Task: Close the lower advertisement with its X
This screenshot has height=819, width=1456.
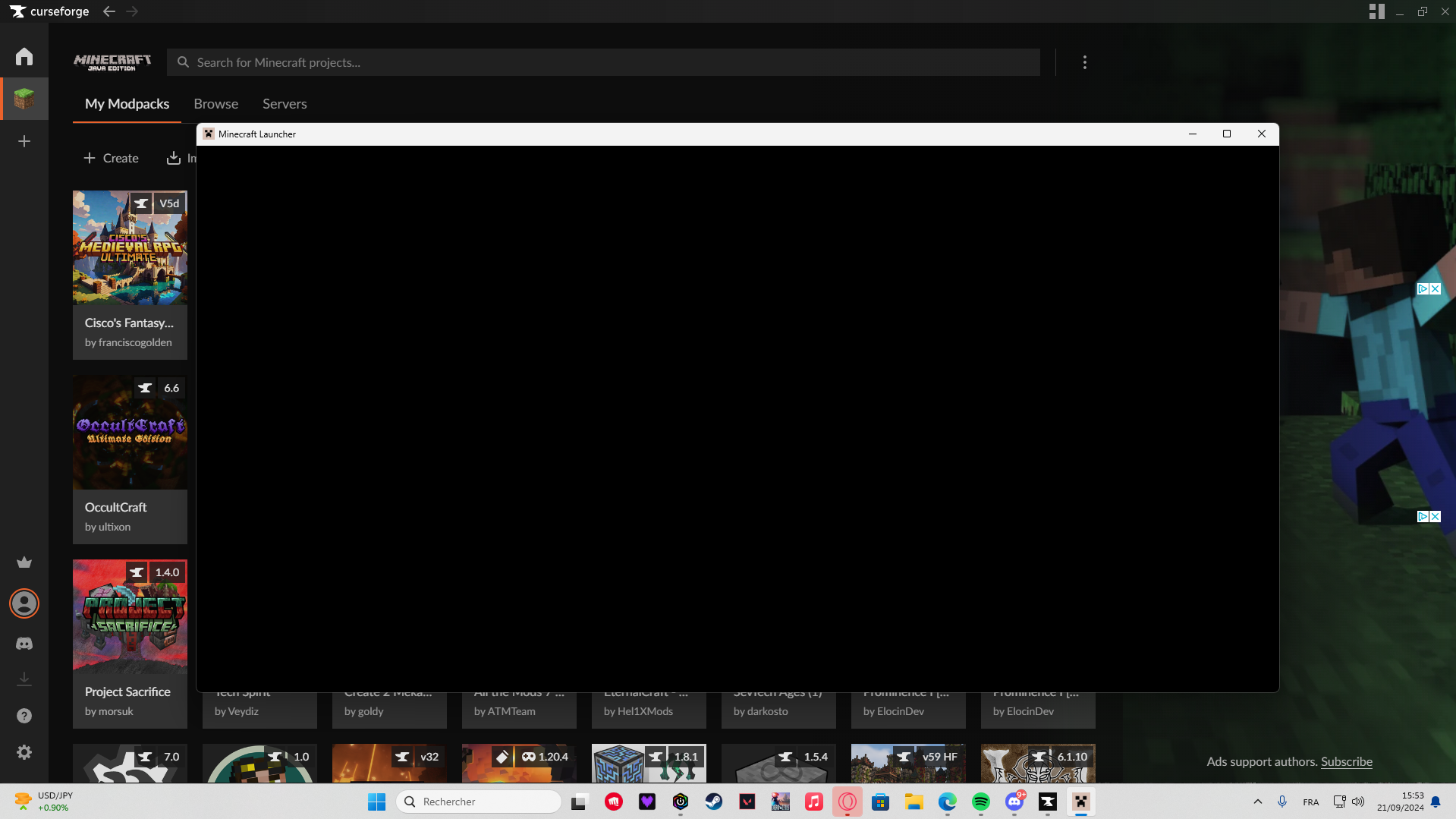Action: pos(1435,517)
